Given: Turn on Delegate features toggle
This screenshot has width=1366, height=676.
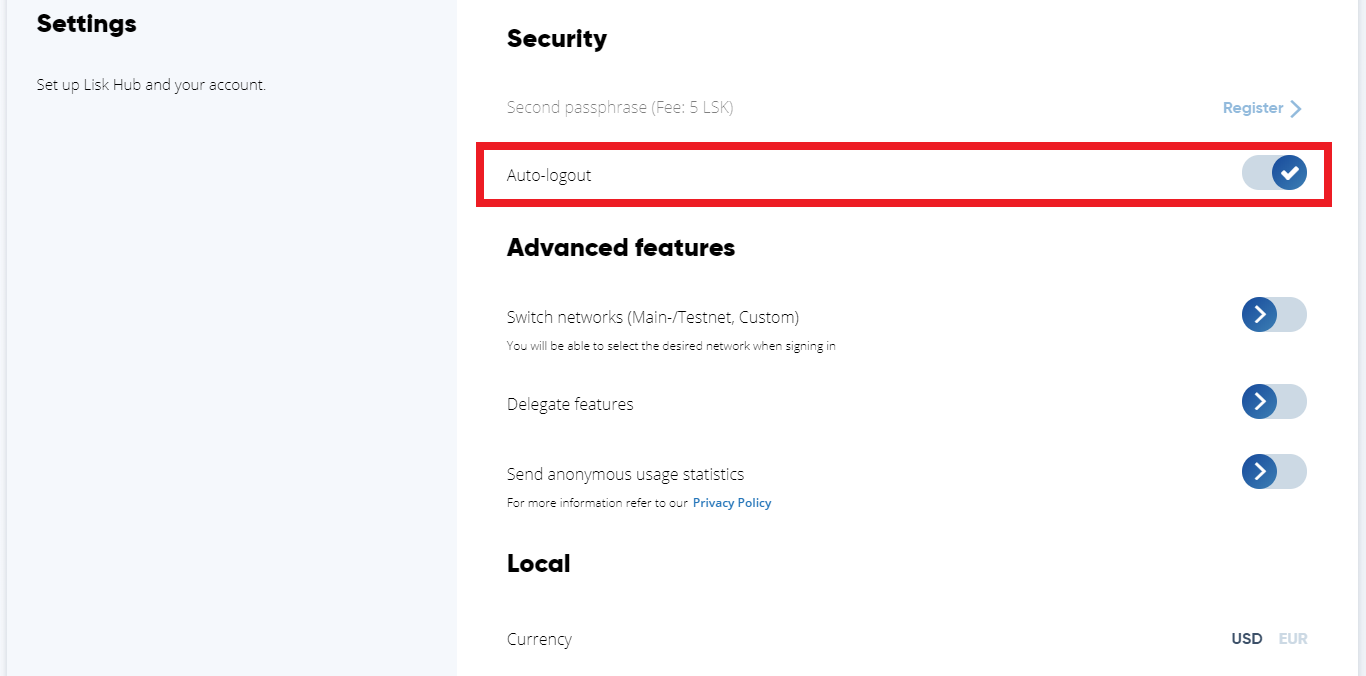Looking at the screenshot, I should pos(1274,402).
